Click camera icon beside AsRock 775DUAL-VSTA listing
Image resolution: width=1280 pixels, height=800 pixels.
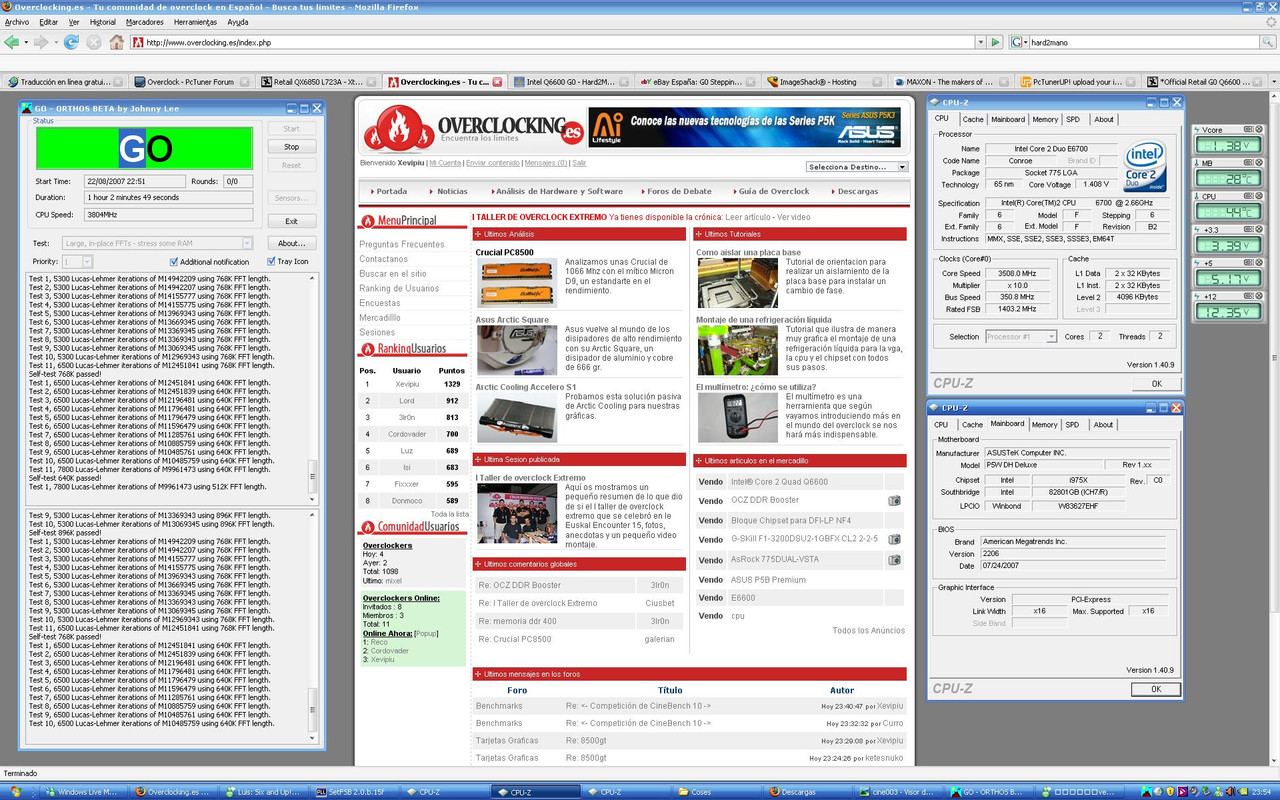894,560
